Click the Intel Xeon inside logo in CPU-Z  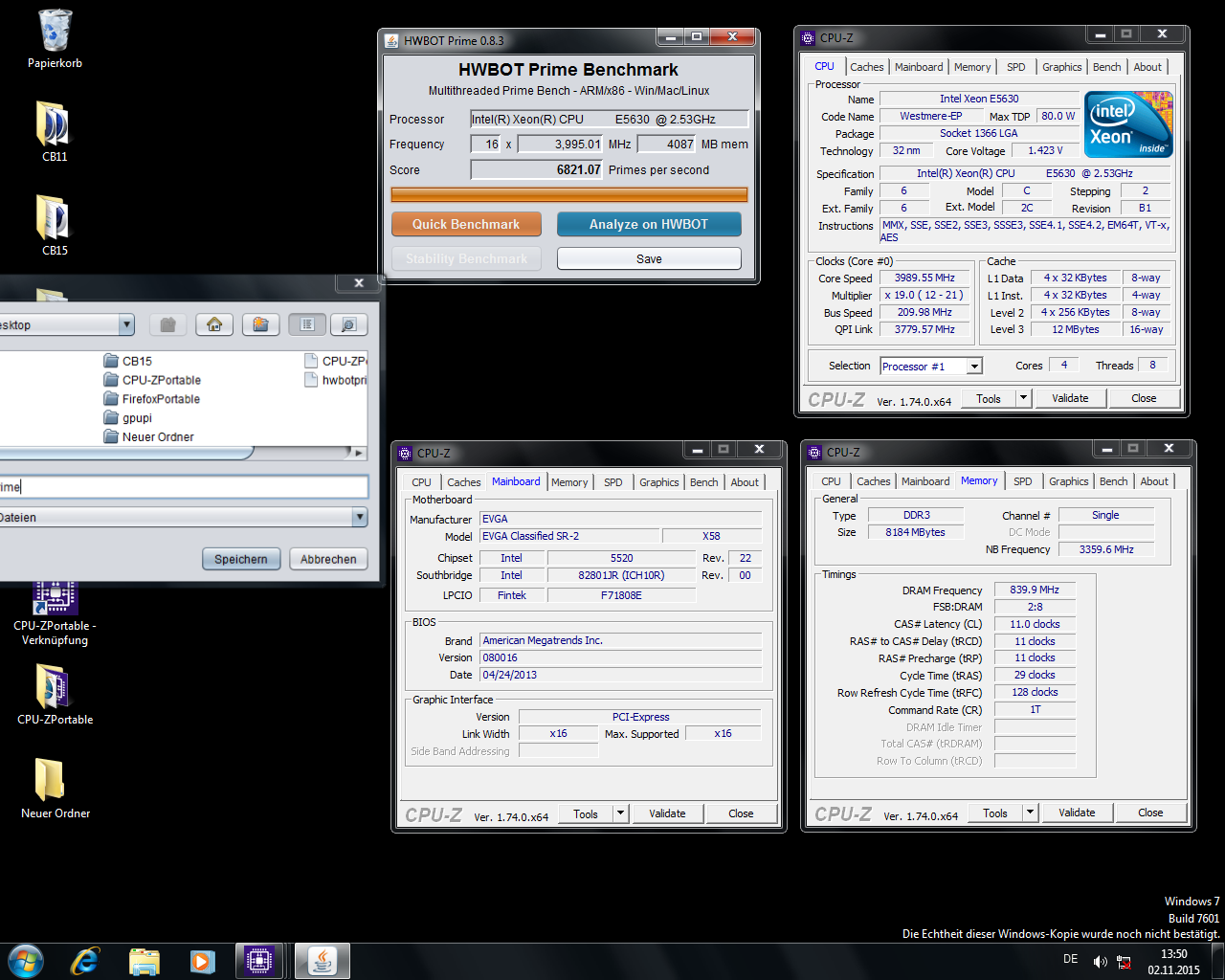1129,124
